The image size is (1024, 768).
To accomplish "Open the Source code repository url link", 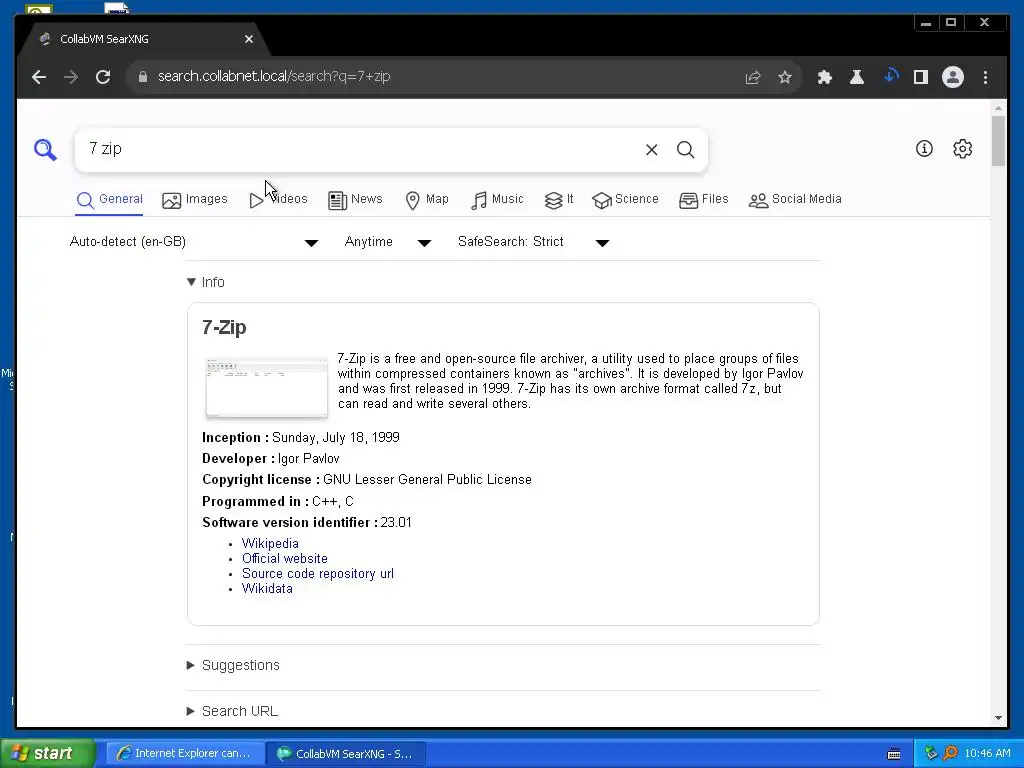I will 318,574.
